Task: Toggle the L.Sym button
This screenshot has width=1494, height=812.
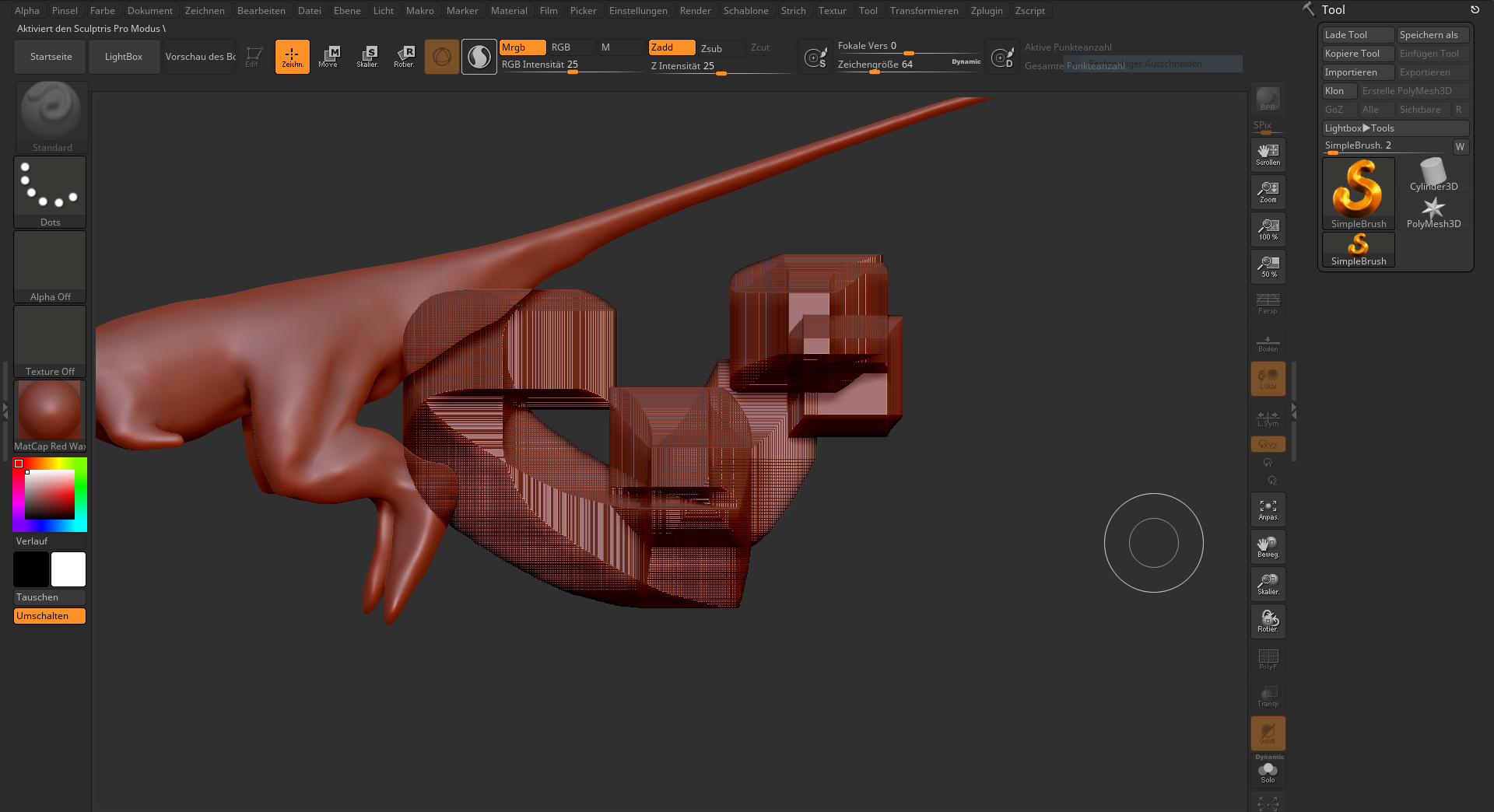Action: click(1268, 418)
